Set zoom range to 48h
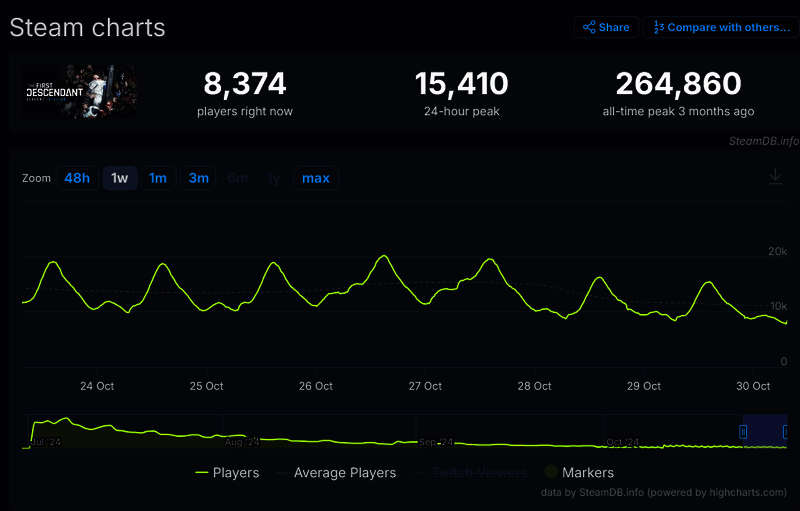This screenshot has width=800, height=511. tap(77, 178)
